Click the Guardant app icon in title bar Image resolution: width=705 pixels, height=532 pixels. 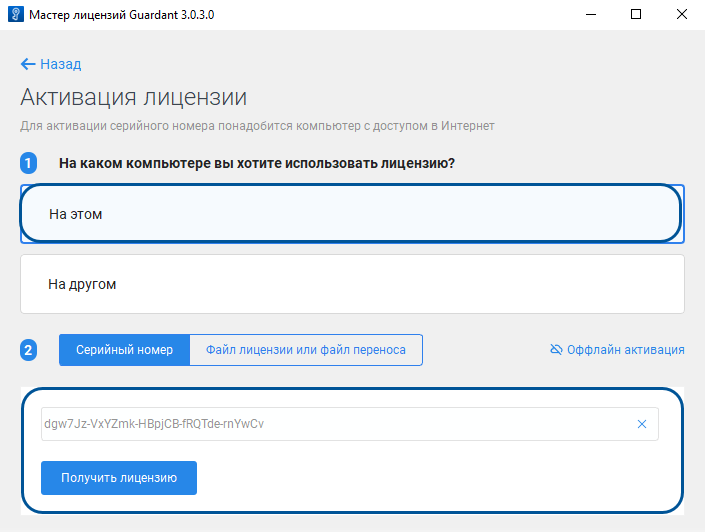15,15
